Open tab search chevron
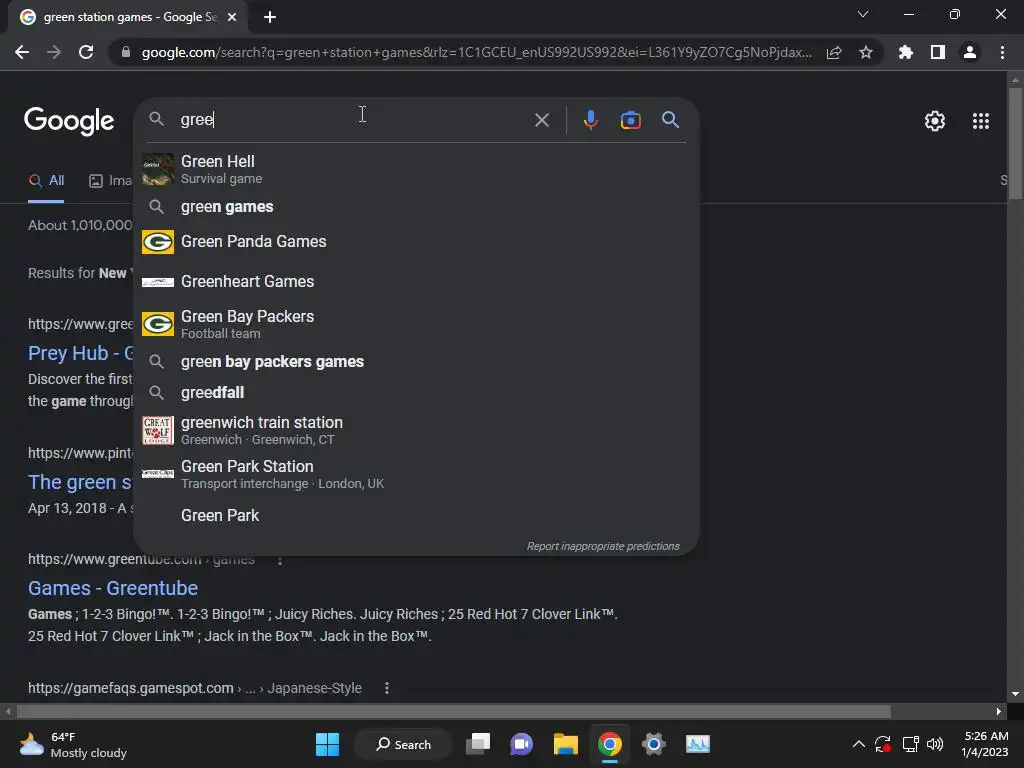 pyautogui.click(x=863, y=14)
